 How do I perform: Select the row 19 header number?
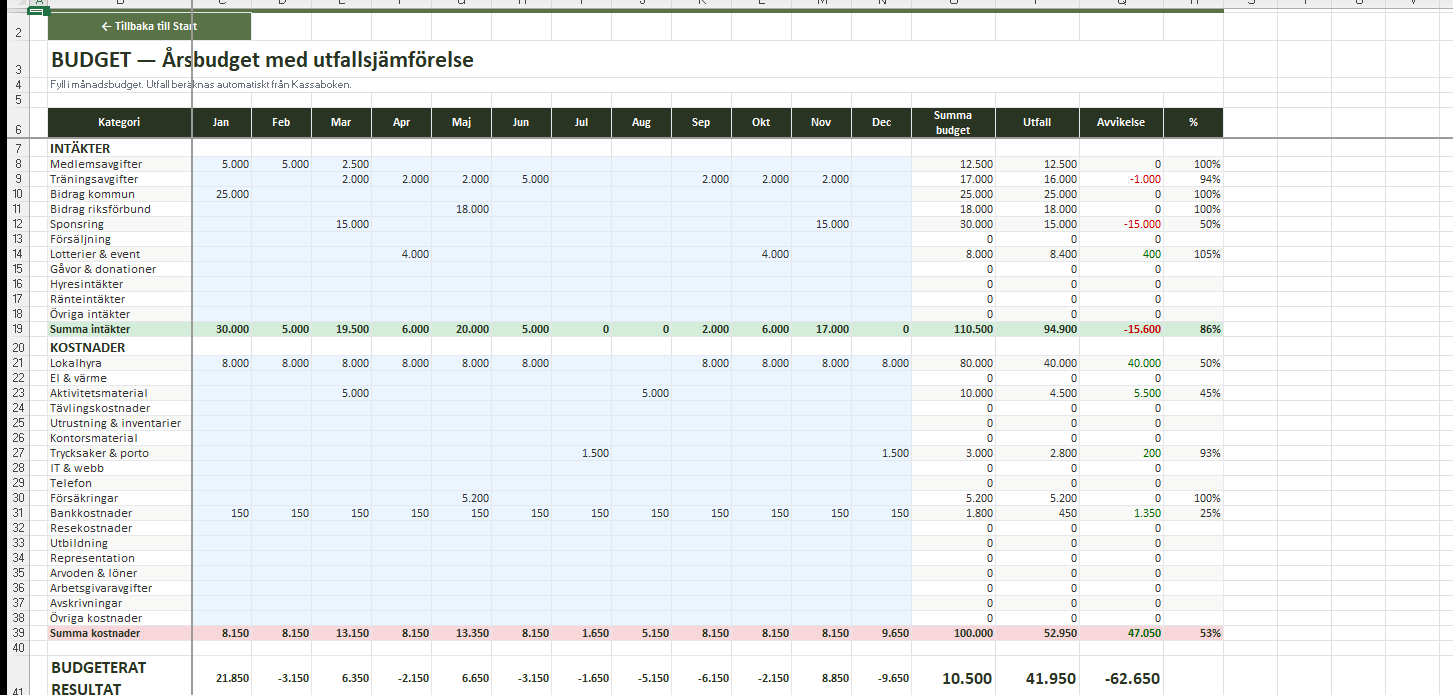[18, 329]
